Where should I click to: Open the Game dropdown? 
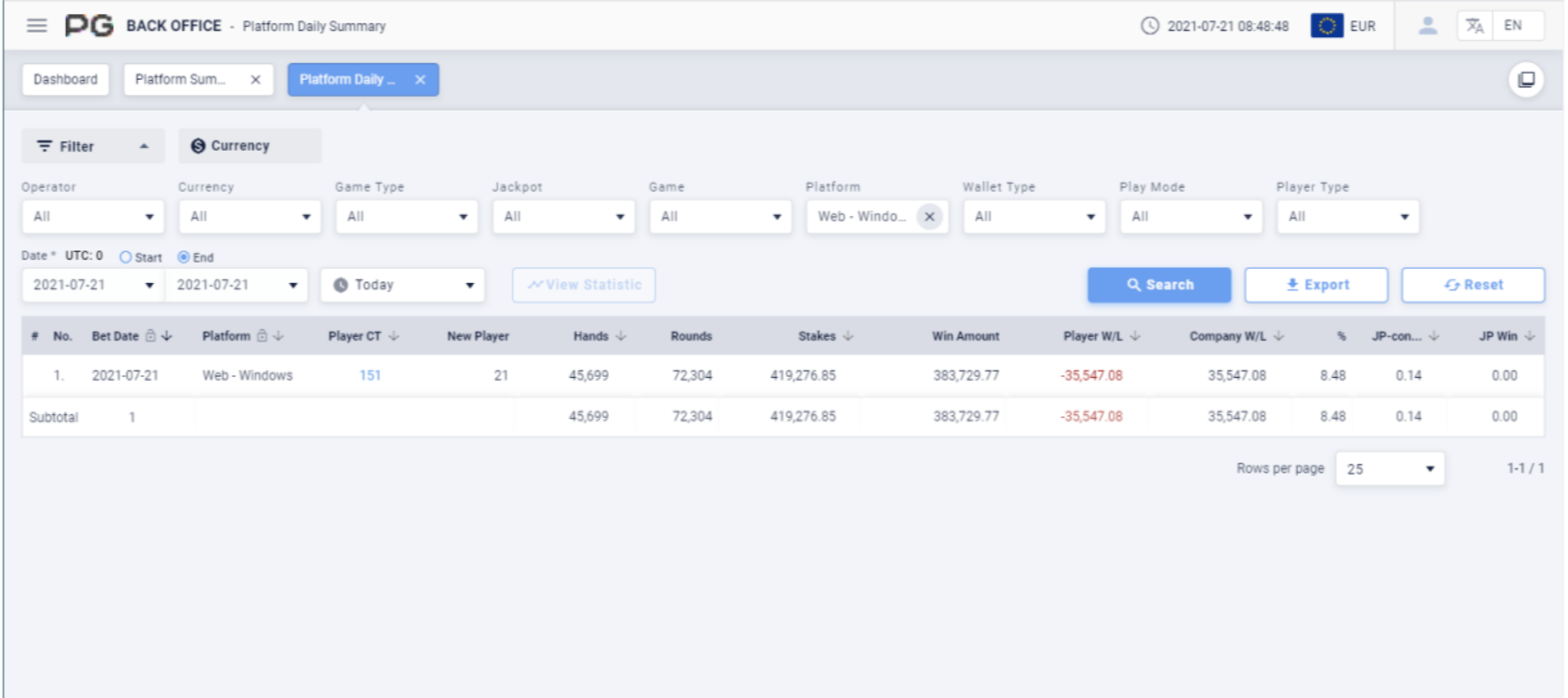click(721, 217)
